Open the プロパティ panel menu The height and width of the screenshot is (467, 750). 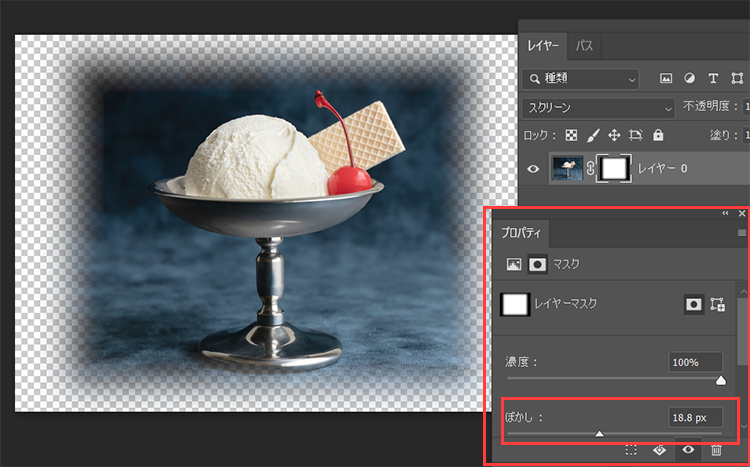pyautogui.click(x=742, y=234)
